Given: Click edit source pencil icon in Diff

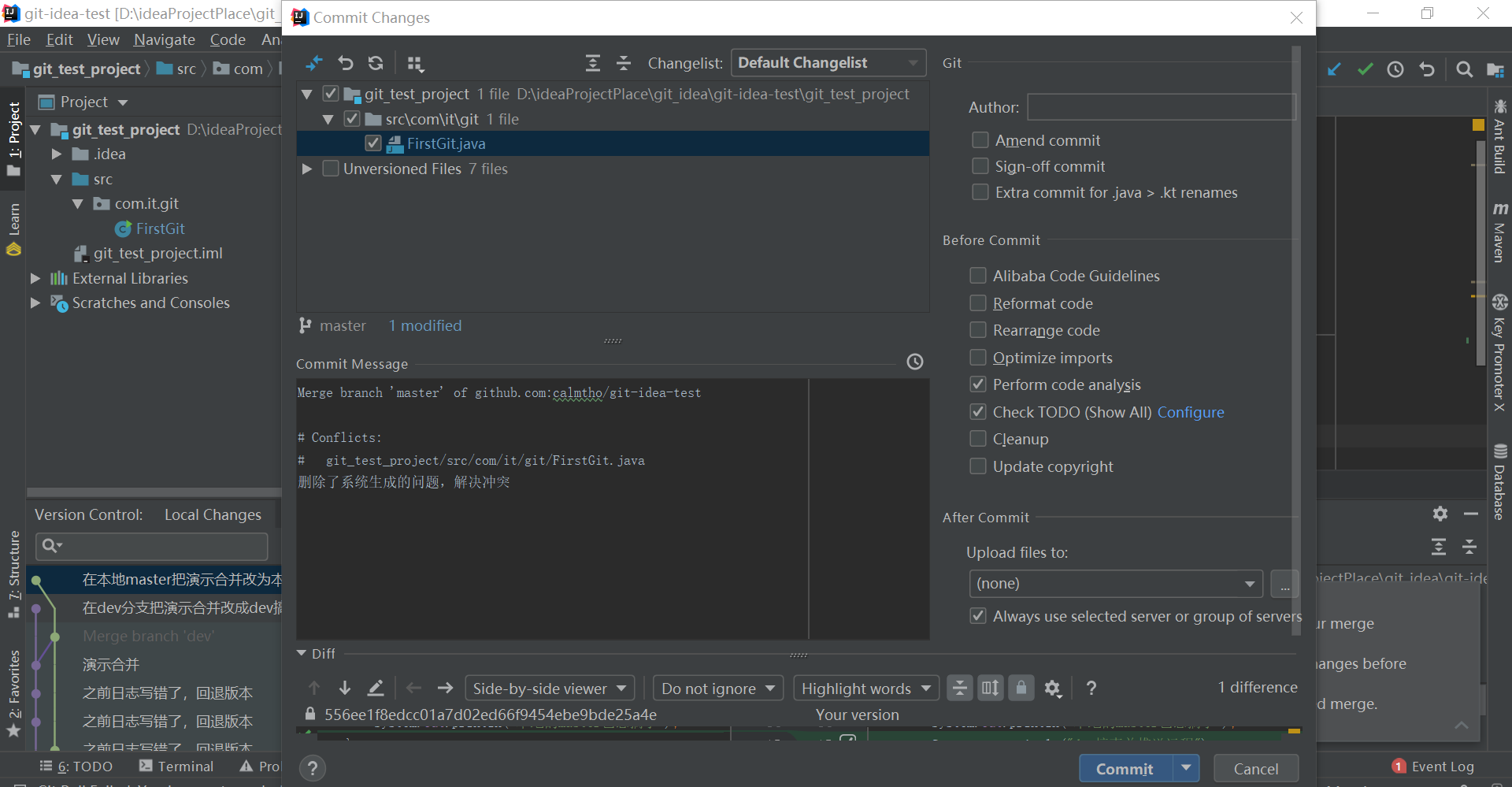Looking at the screenshot, I should [376, 688].
